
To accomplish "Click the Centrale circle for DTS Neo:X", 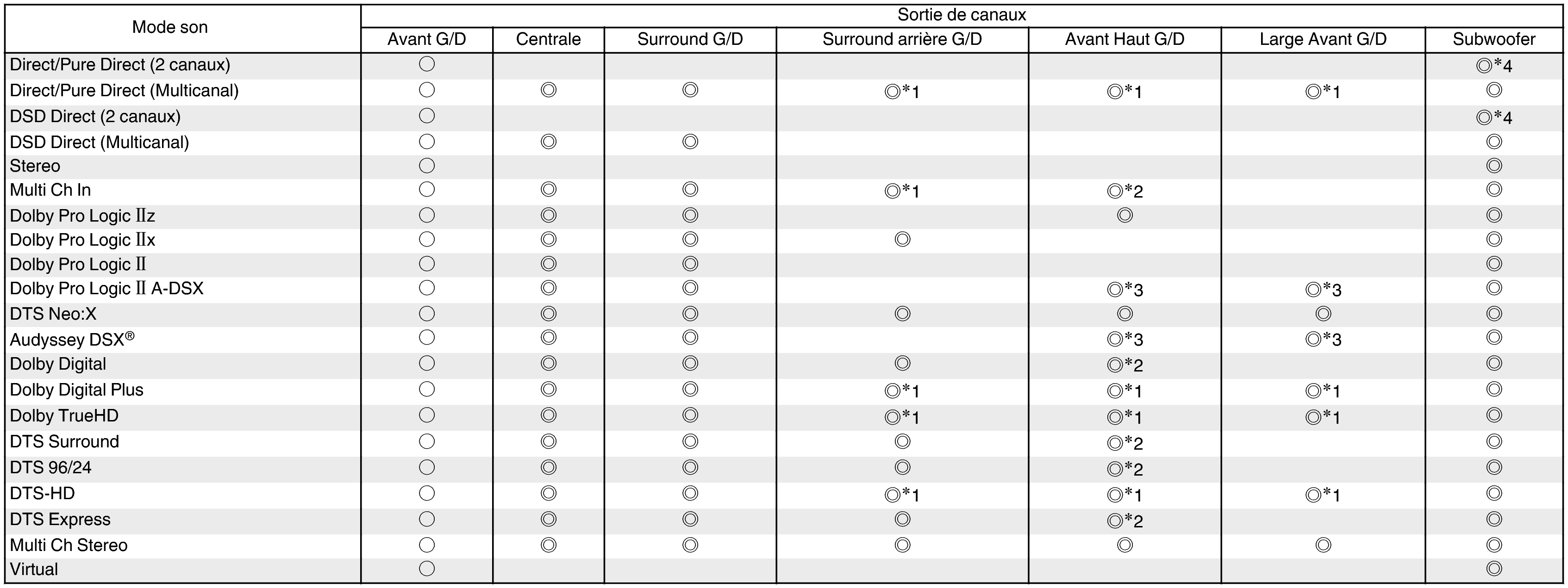I will click(x=549, y=314).
